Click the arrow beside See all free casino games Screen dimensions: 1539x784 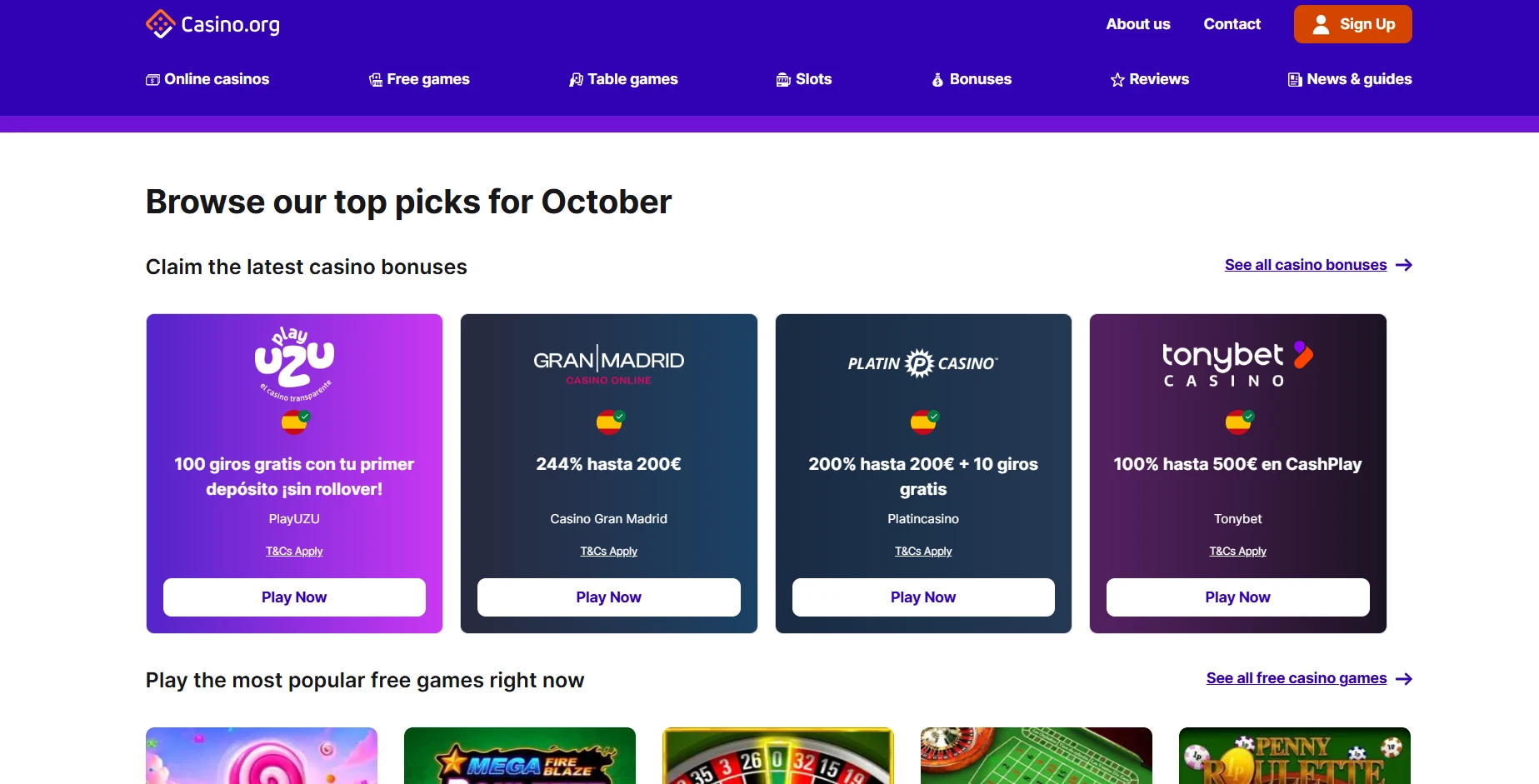(x=1404, y=679)
